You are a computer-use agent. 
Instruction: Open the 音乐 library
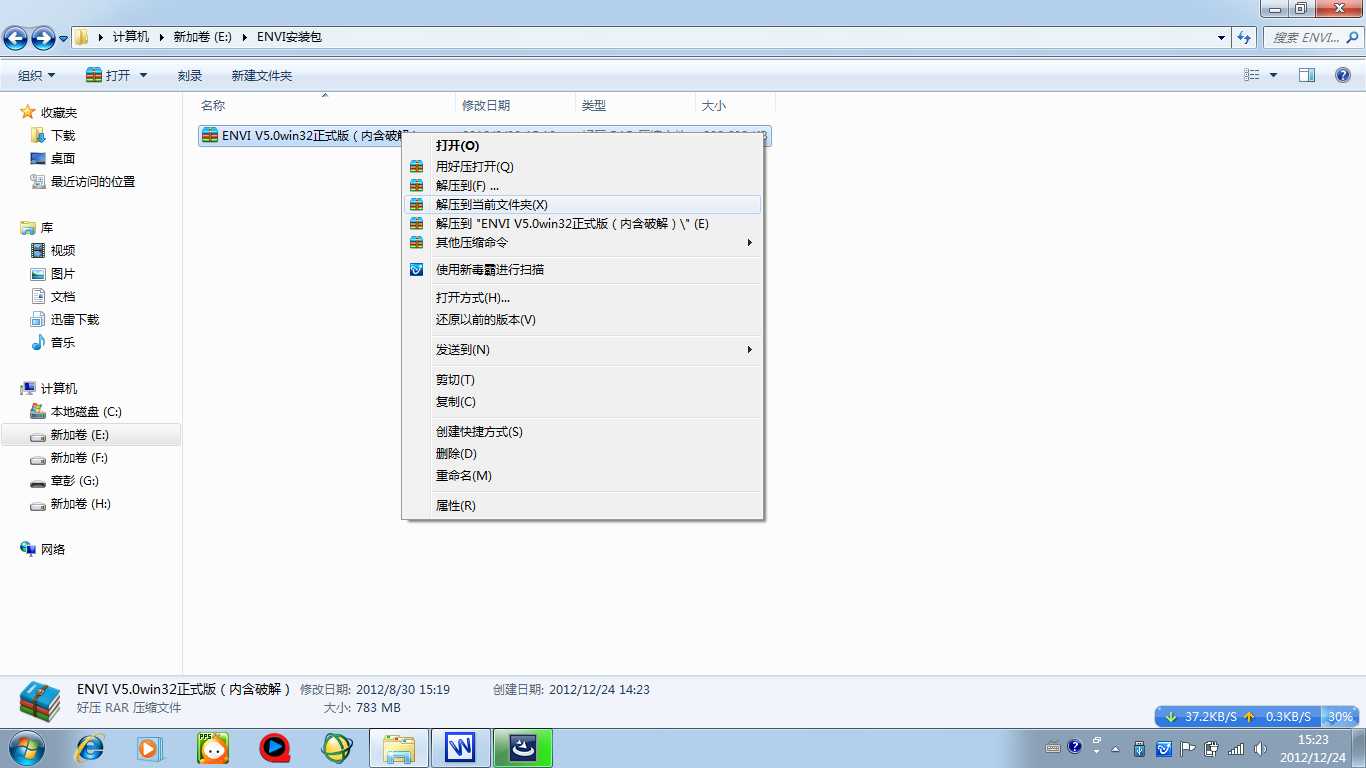tap(62, 343)
